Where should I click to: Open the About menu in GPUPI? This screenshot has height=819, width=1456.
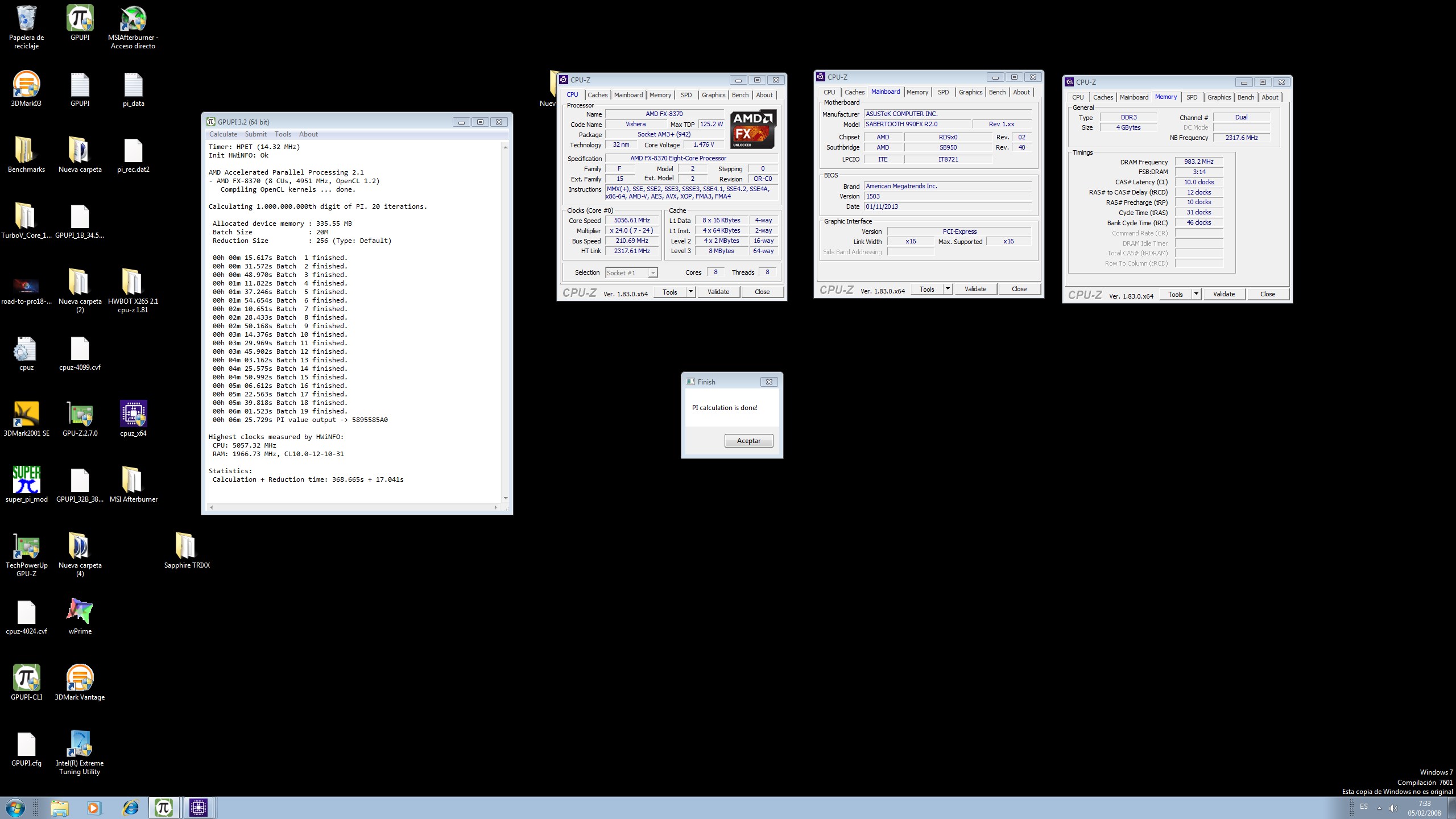pyautogui.click(x=308, y=134)
